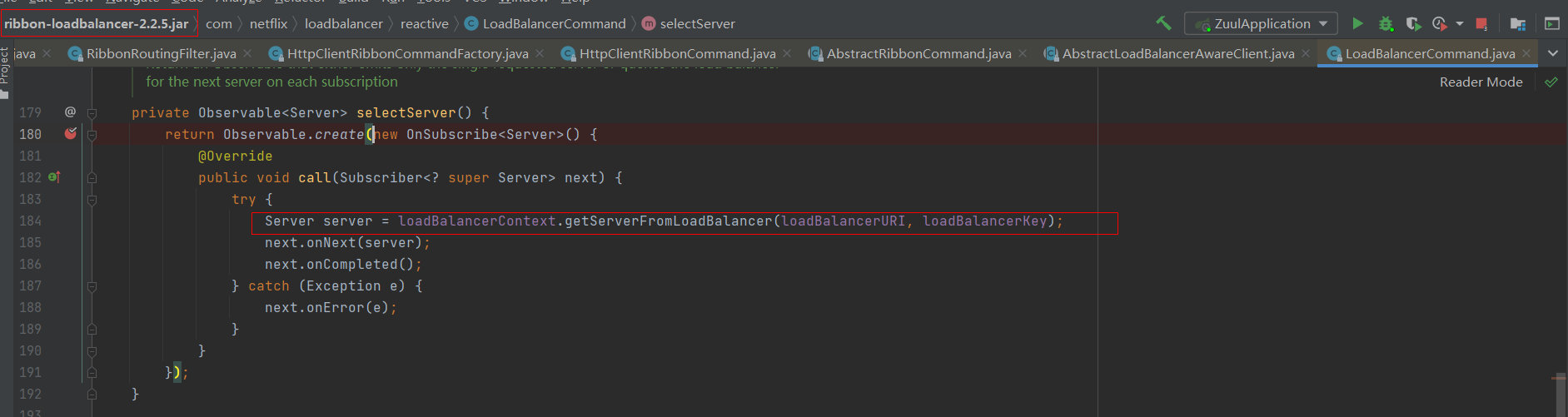
Task: Click the Build project hammer icon
Action: click(1163, 23)
